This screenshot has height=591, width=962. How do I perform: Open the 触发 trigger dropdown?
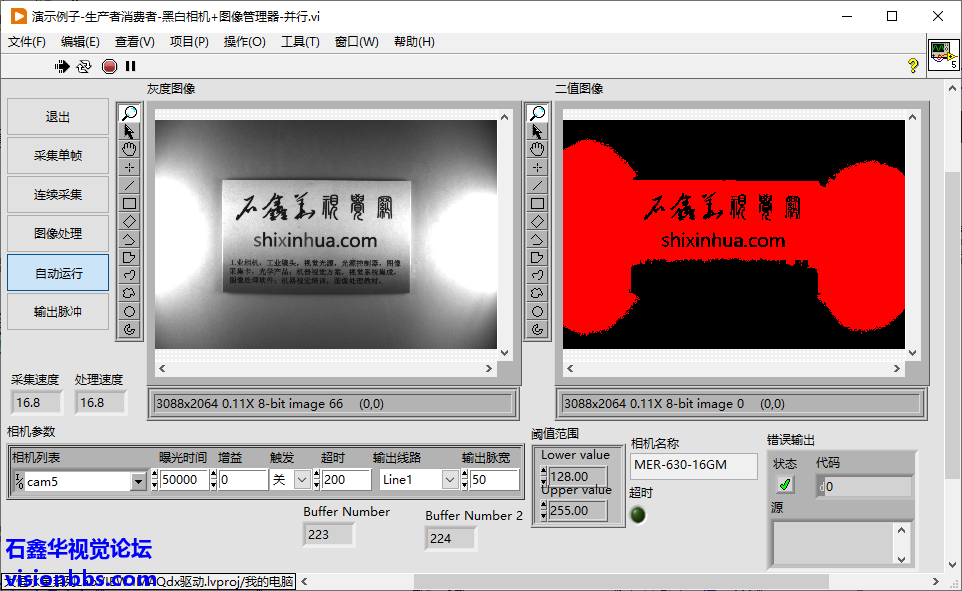303,480
